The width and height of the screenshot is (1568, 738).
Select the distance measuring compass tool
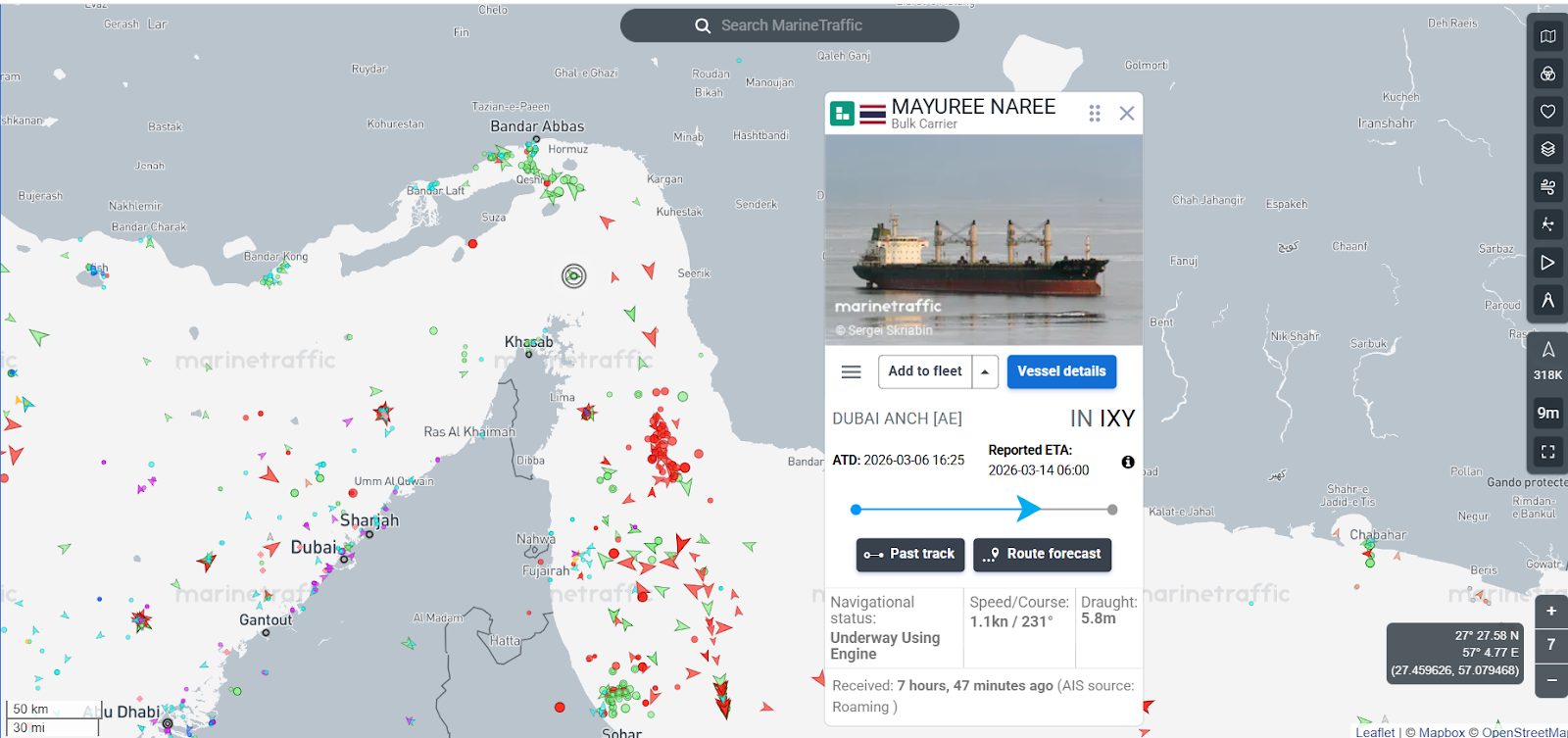(x=1547, y=300)
